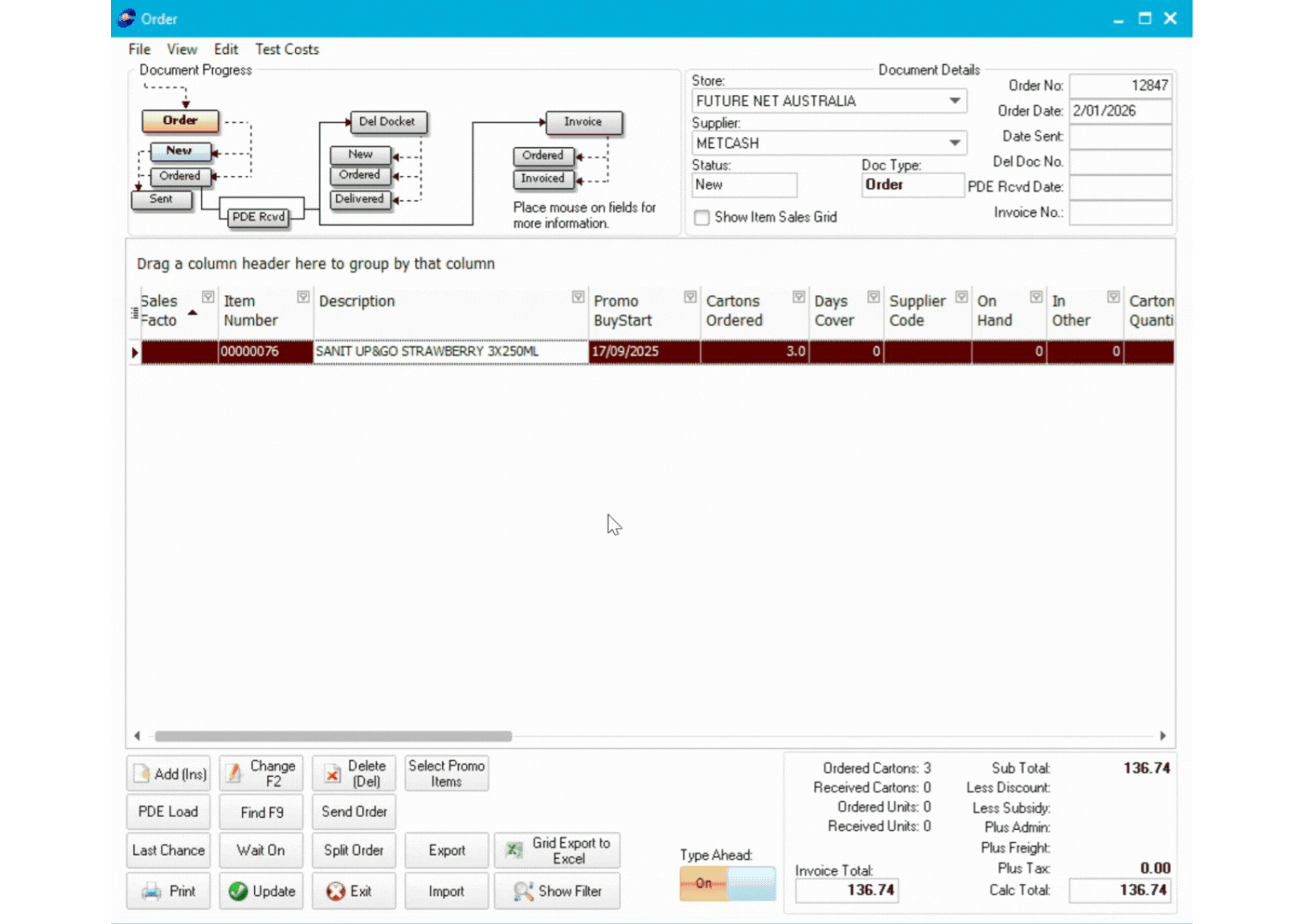
Task: Toggle the Type Ahead On switch
Action: pos(727,883)
